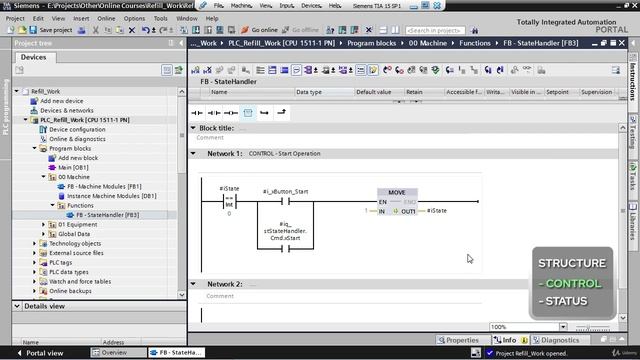Viewport: 640px width, 360px height.
Task: Click the Go online button
Action: pos(259,30)
